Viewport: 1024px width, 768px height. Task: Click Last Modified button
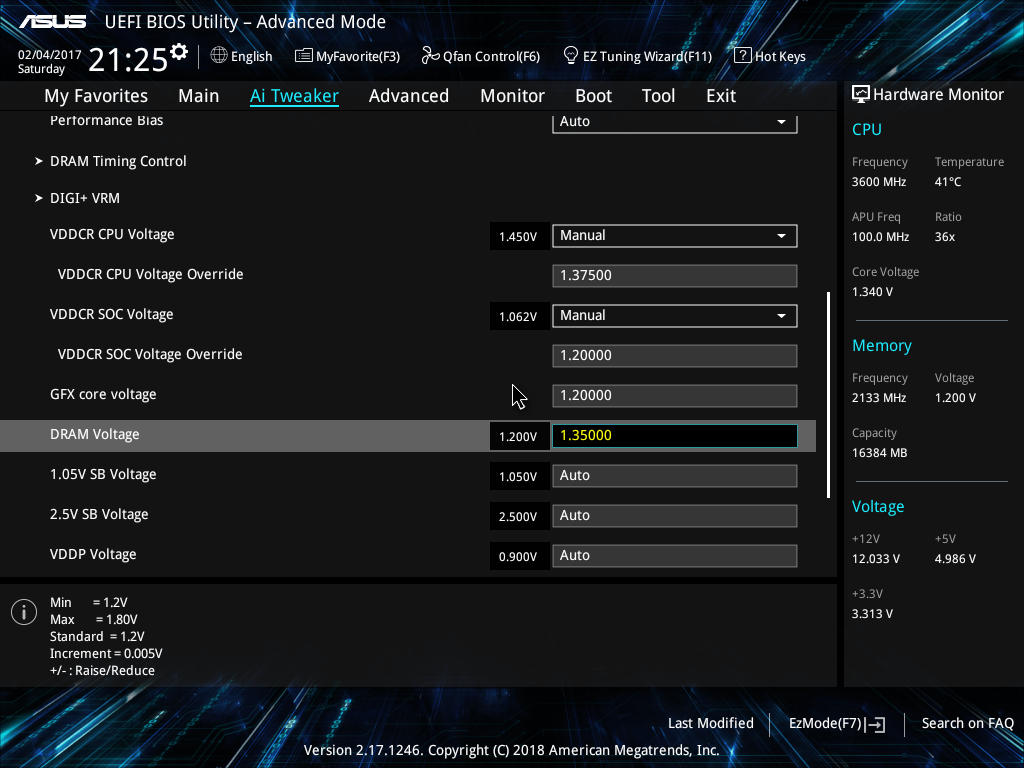click(711, 724)
